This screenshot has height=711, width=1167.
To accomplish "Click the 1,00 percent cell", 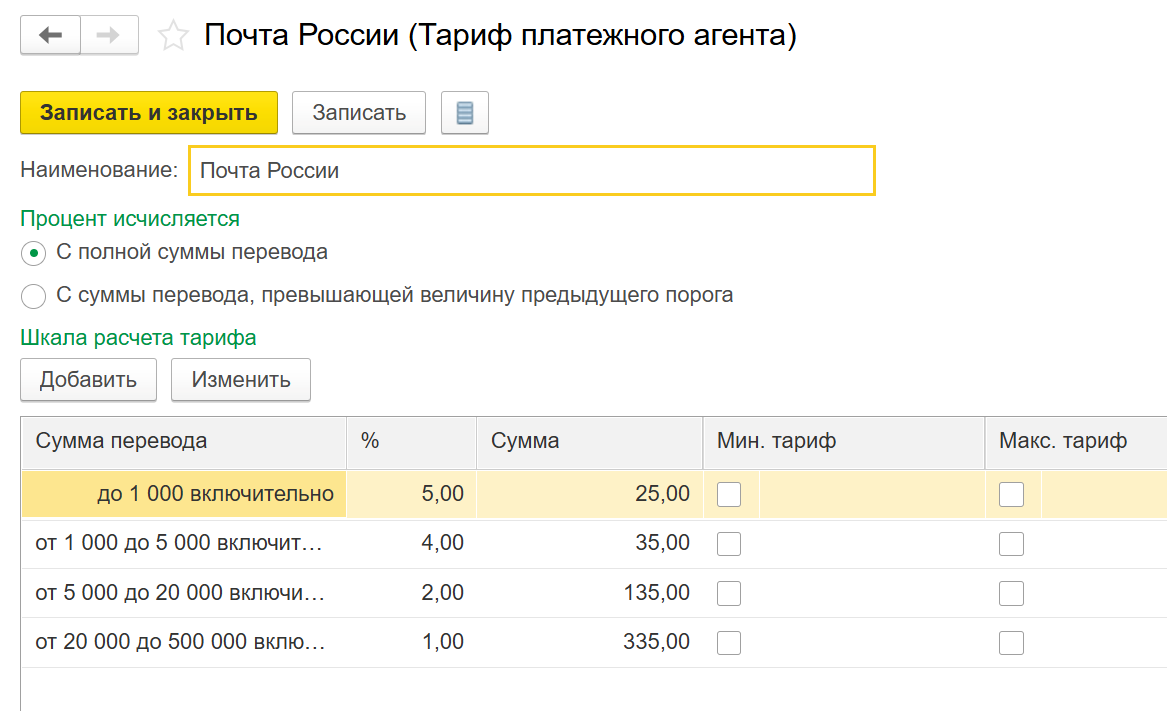I will pyautogui.click(x=412, y=643).
